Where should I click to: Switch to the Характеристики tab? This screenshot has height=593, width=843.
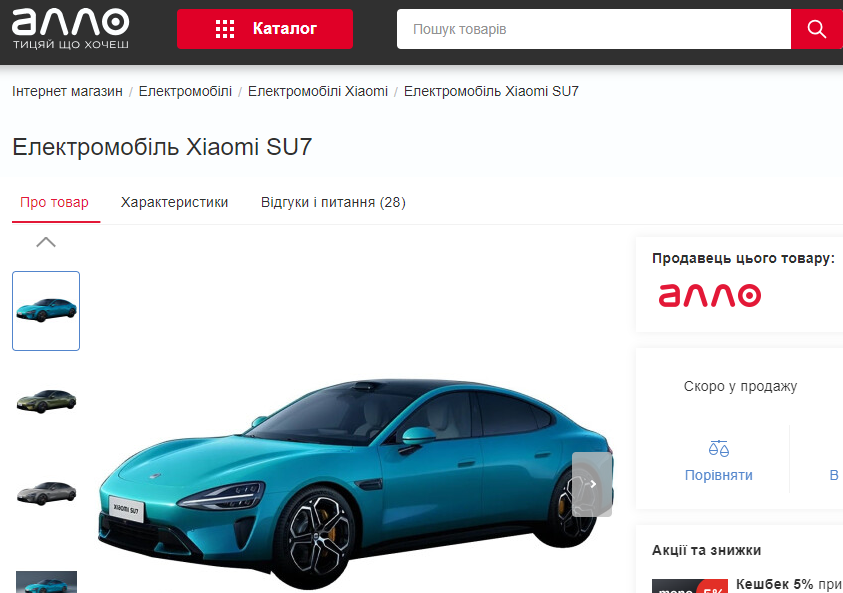[174, 202]
